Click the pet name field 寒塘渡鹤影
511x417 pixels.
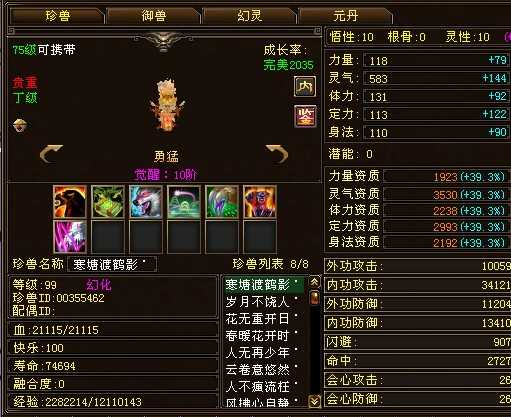tap(112, 265)
